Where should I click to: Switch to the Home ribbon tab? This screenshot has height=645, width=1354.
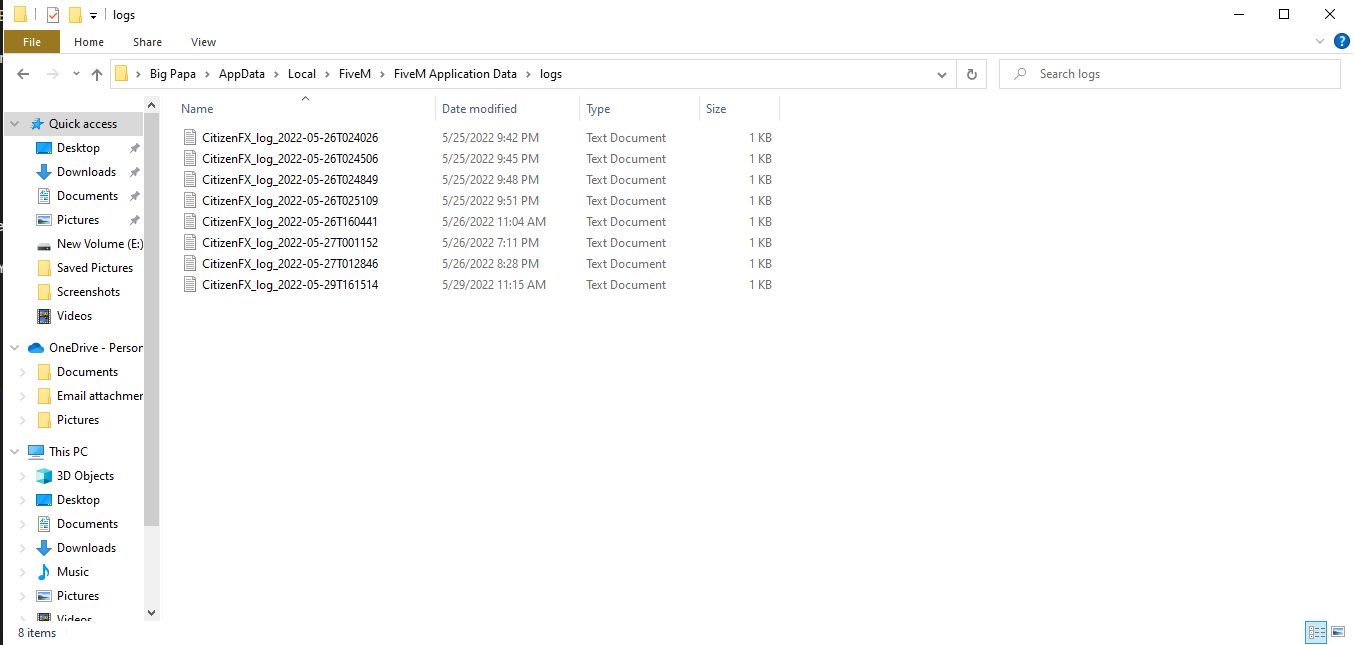(x=89, y=42)
